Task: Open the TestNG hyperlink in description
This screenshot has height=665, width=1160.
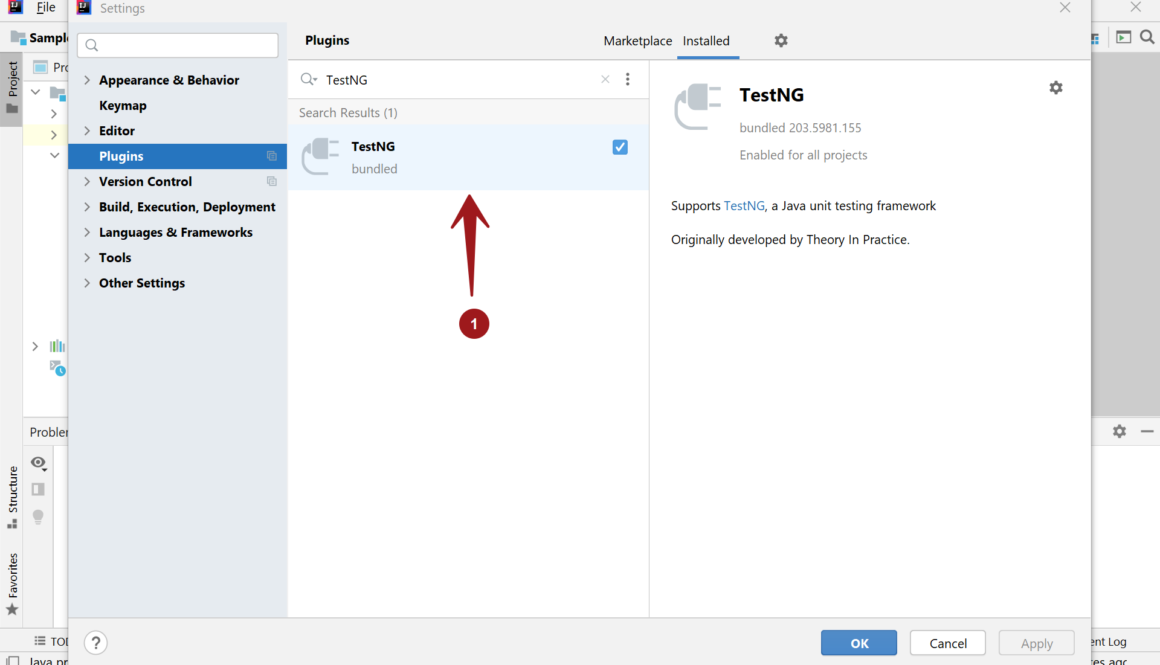Action: pyautogui.click(x=744, y=206)
